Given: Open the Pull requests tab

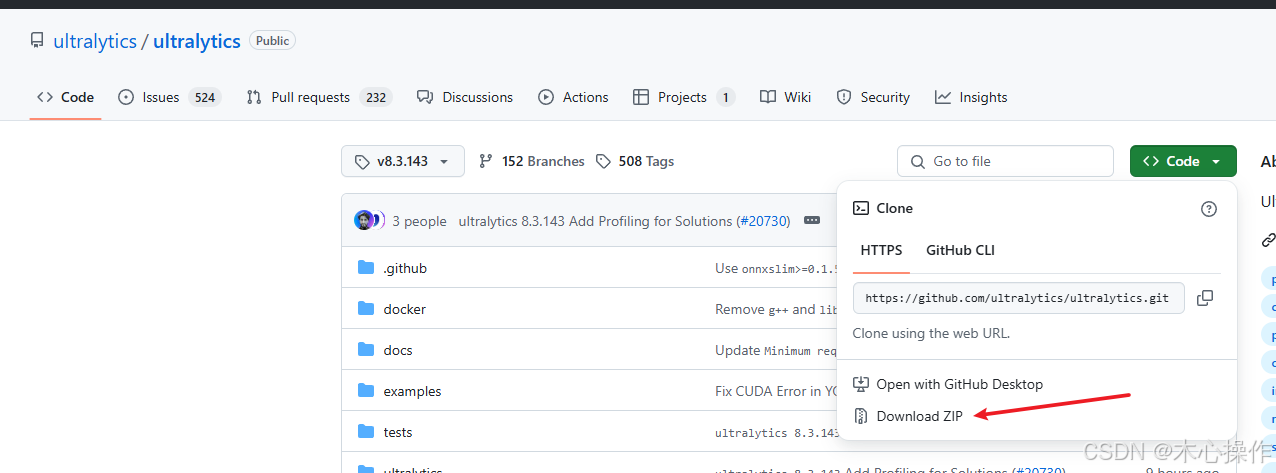Looking at the screenshot, I should click(x=318, y=97).
